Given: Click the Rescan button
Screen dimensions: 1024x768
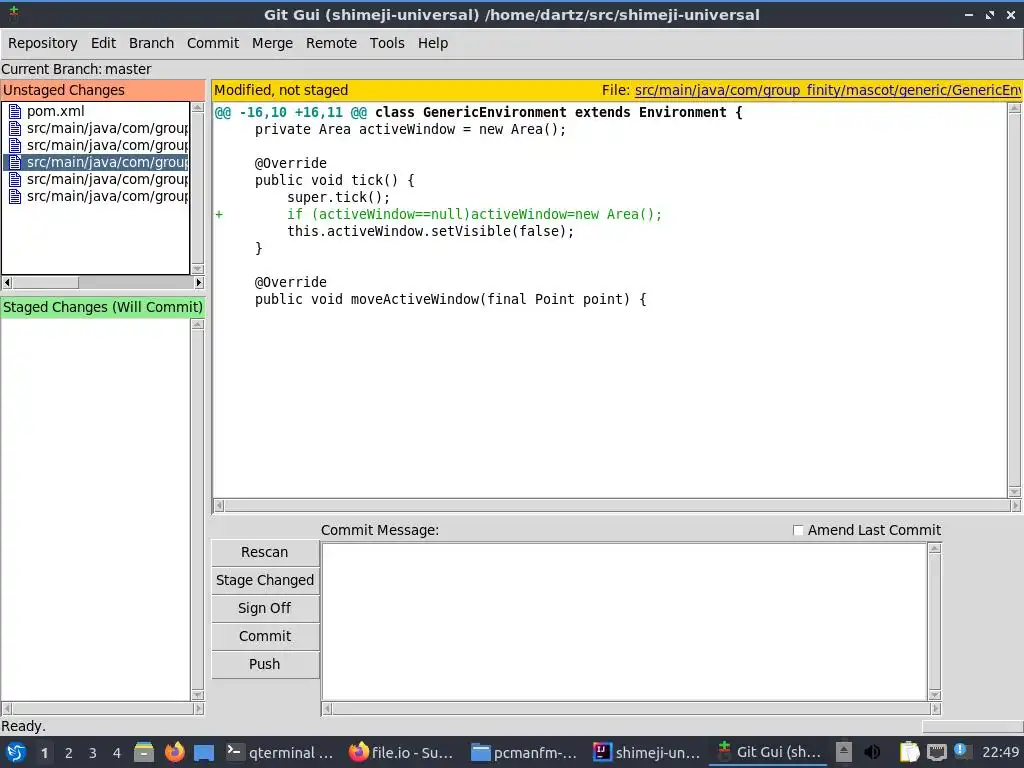Looking at the screenshot, I should (264, 552).
